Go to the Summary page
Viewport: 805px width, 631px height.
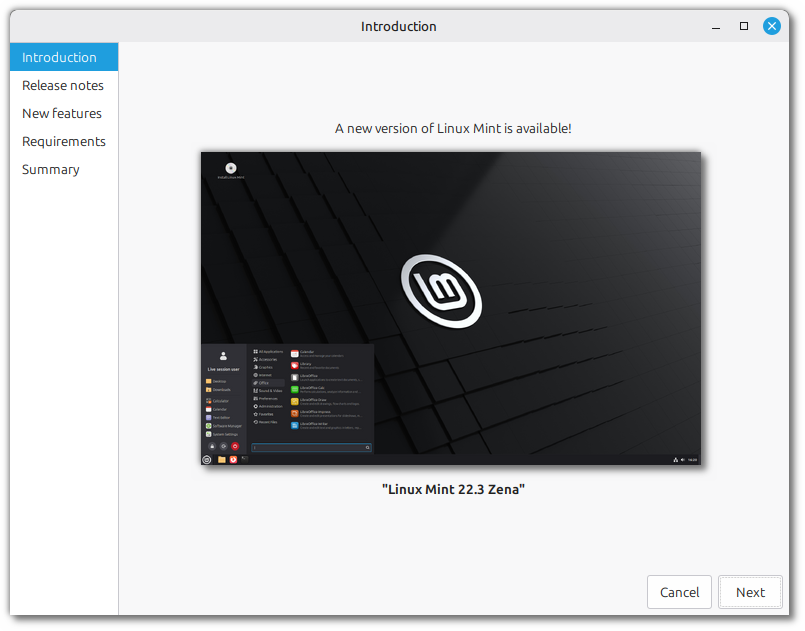(x=50, y=169)
